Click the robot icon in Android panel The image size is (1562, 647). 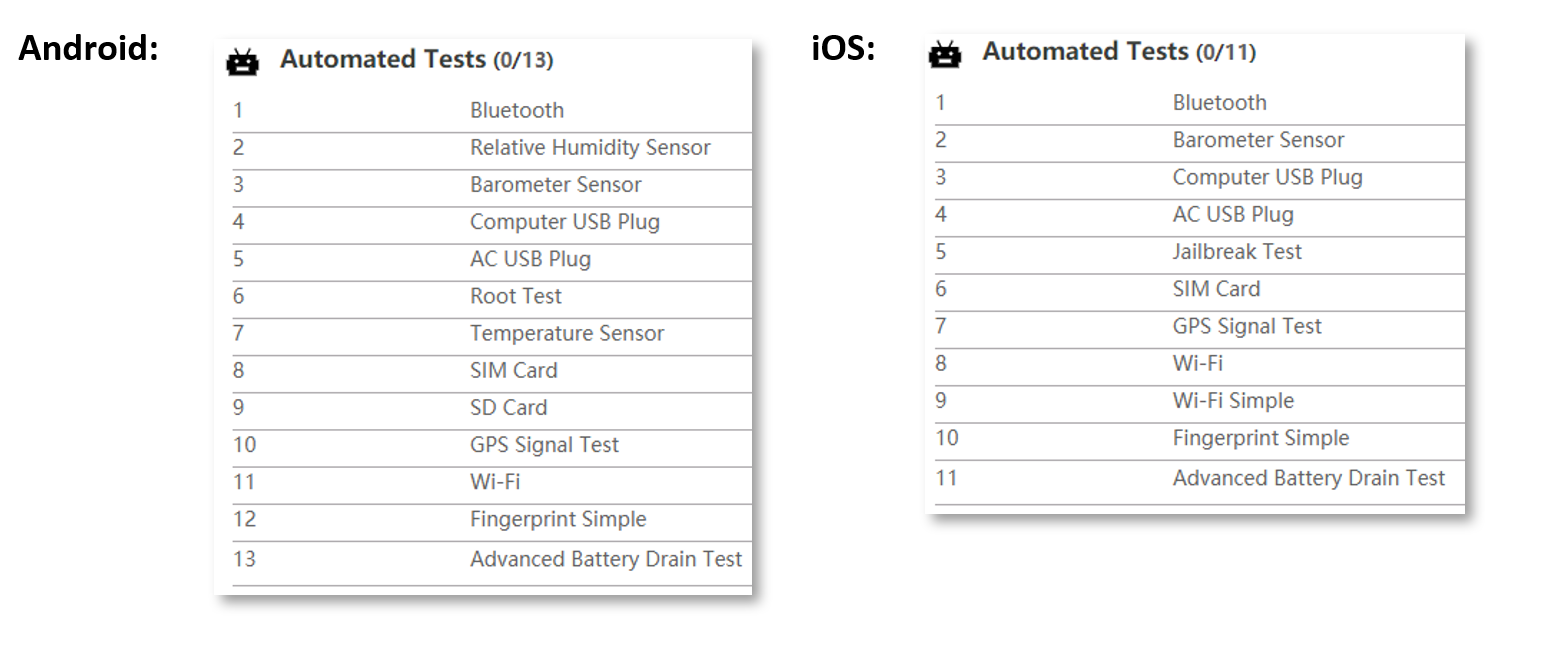coord(242,62)
